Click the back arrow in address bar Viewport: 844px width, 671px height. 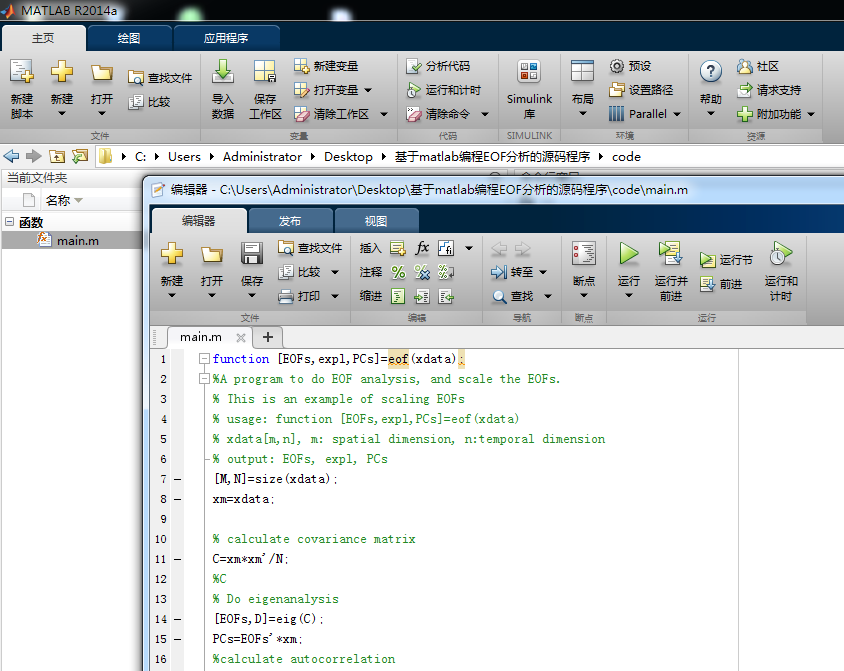11,156
